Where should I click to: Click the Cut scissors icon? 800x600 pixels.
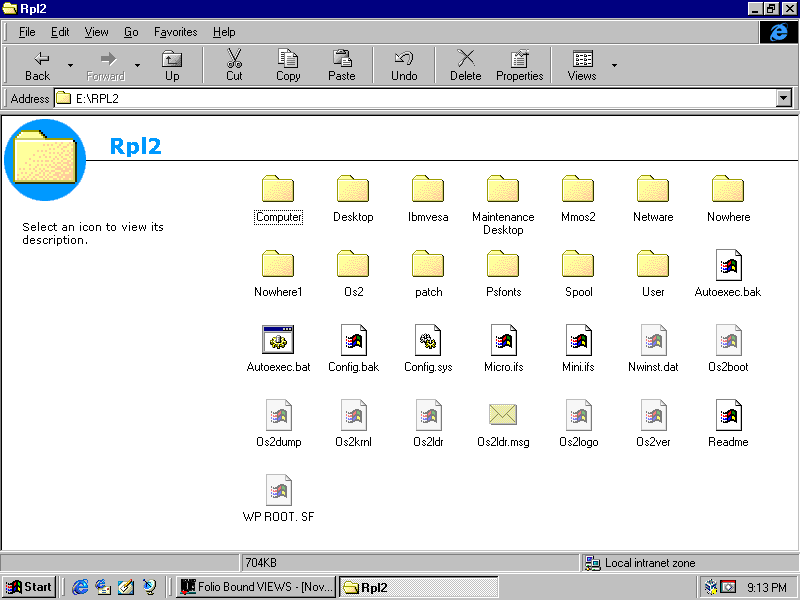(x=234, y=58)
